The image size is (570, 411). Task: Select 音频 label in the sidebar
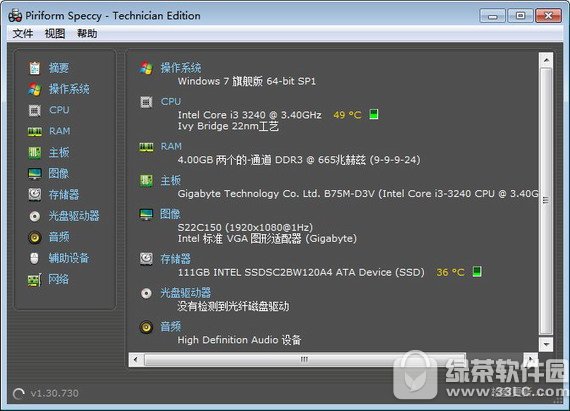click(x=59, y=237)
